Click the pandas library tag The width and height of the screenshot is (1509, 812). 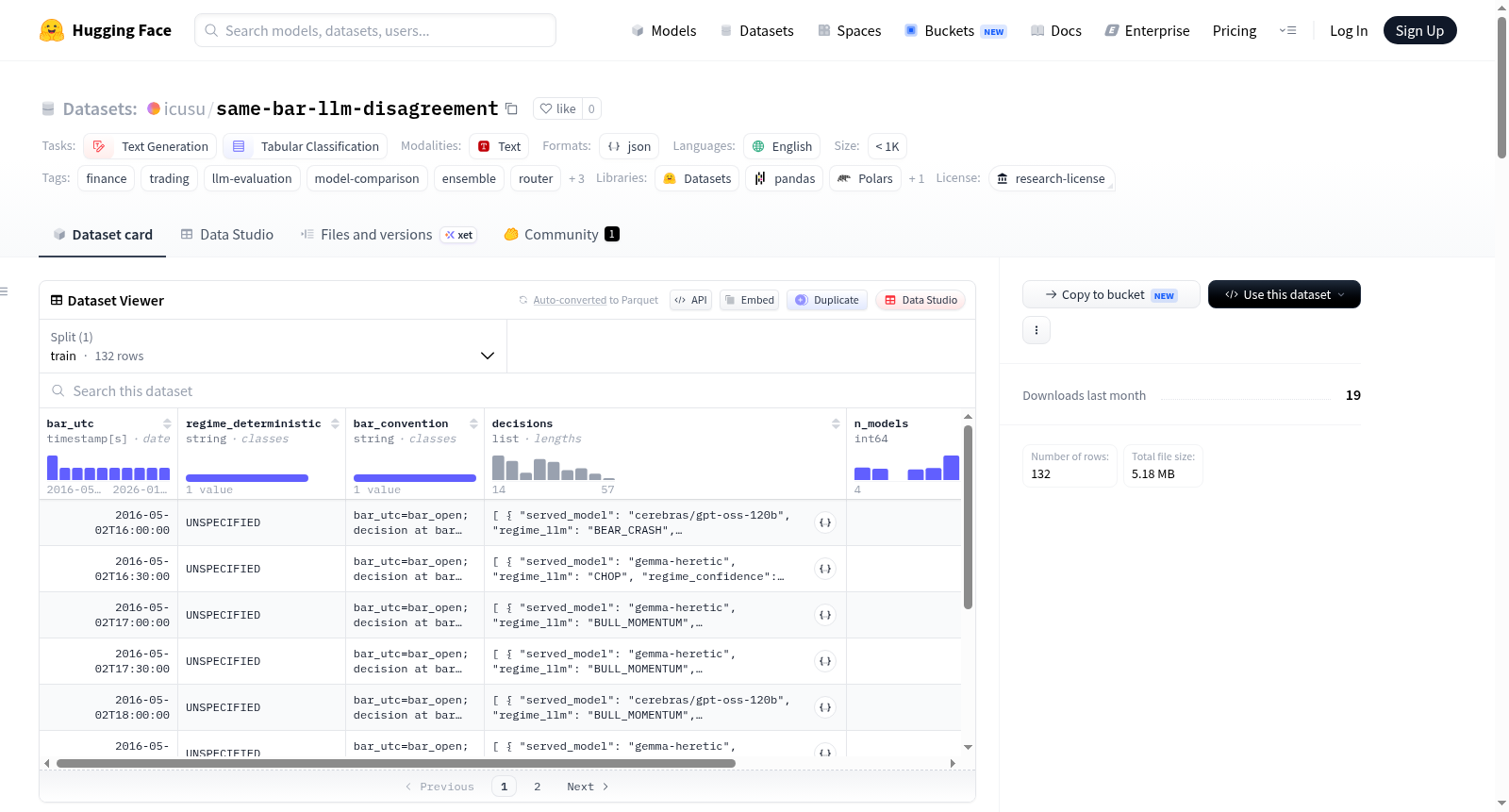pyautogui.click(x=785, y=178)
